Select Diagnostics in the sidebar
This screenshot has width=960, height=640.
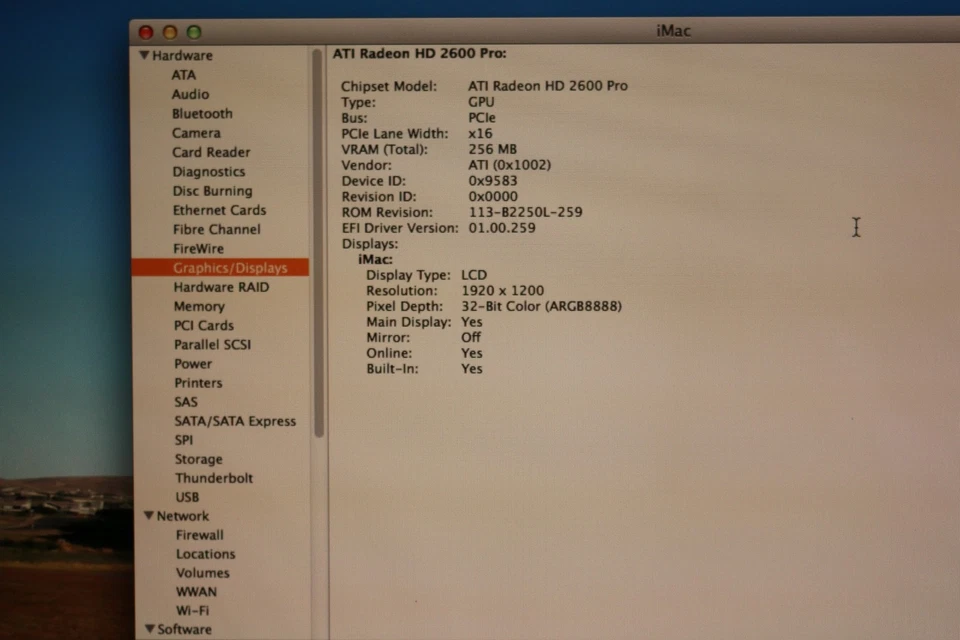(208, 171)
